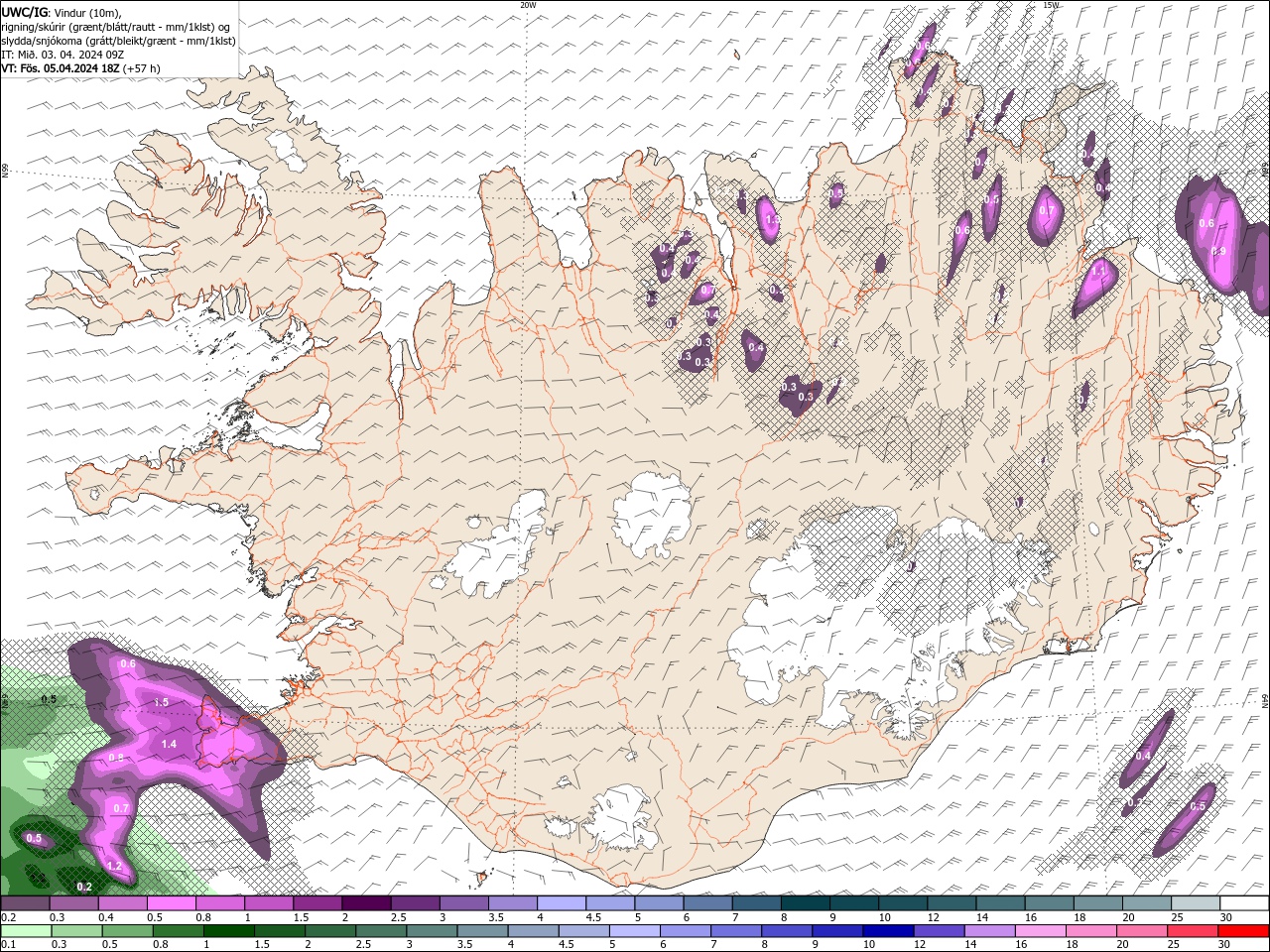Click the "12" label in upper legend row
Image resolution: width=1270 pixels, height=952 pixels.
pyautogui.click(x=933, y=918)
